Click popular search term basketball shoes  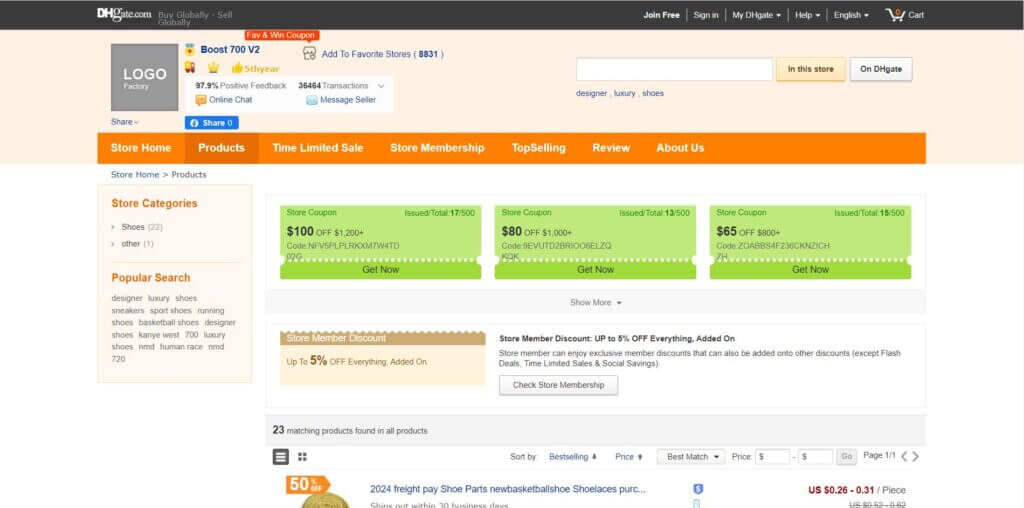(168, 323)
